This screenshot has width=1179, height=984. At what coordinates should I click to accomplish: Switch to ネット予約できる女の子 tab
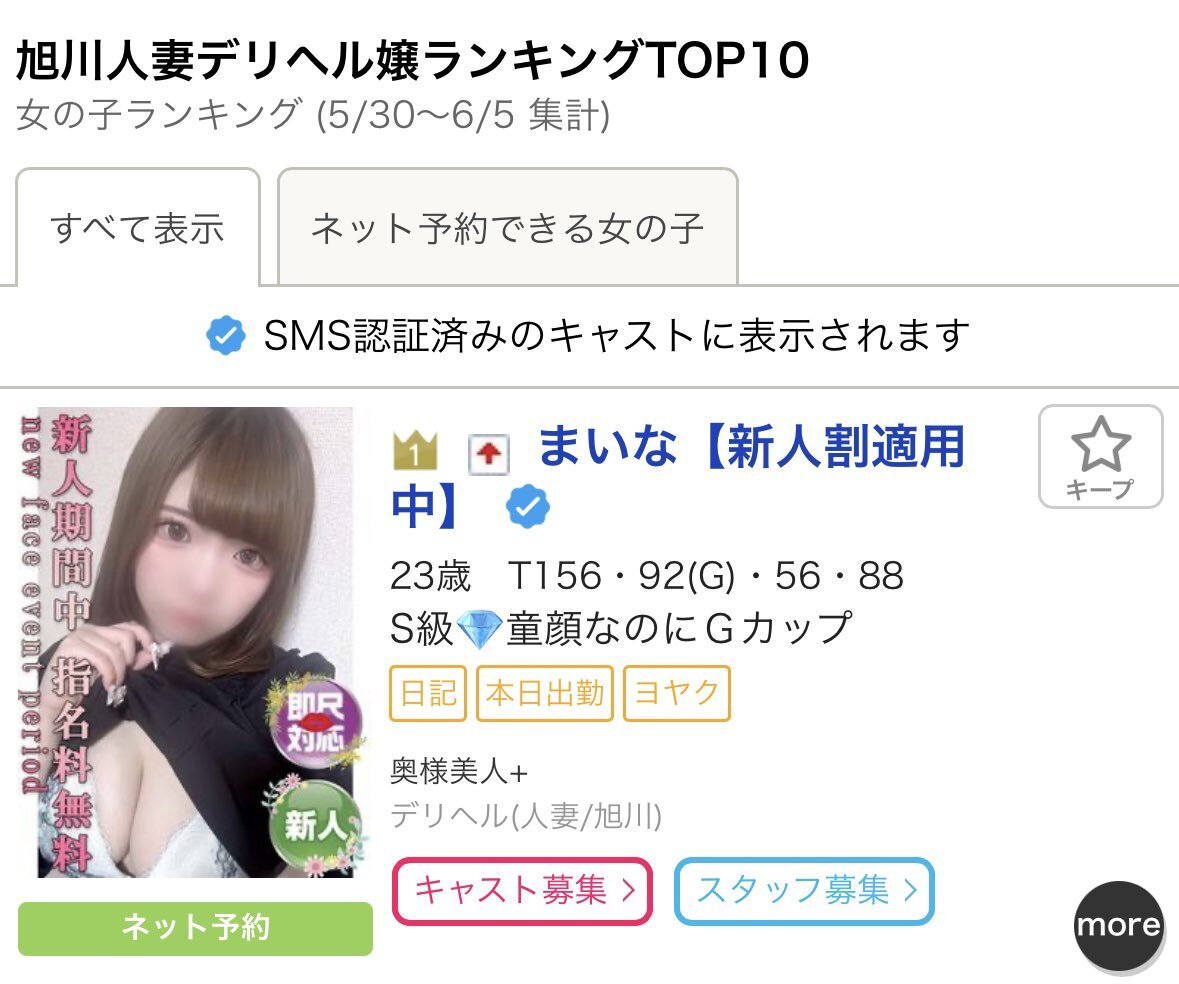tap(508, 227)
